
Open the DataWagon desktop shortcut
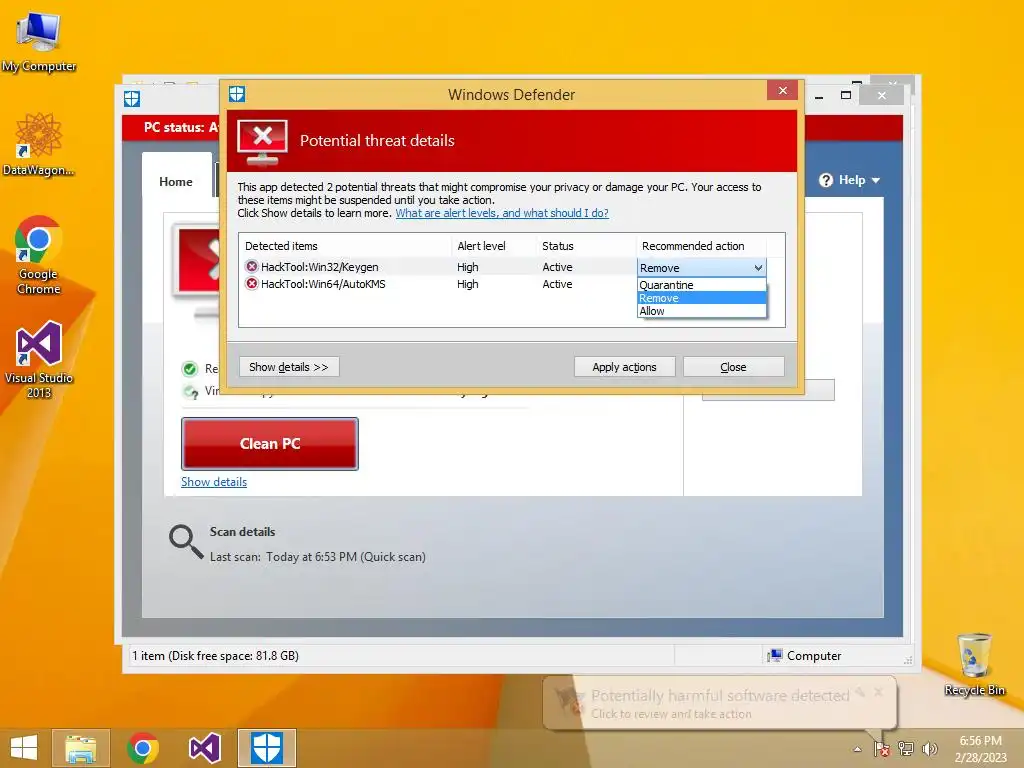tap(39, 144)
